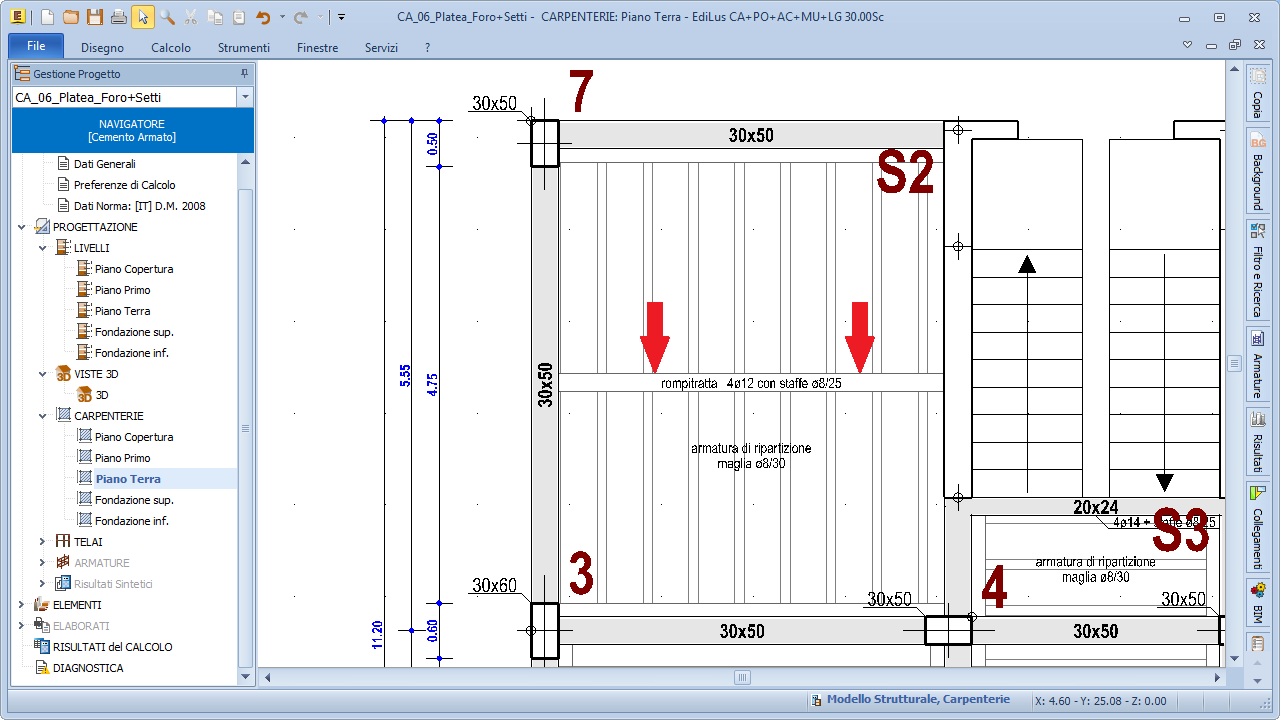Open the Calcolo menu
Screen dimensions: 1282x720
171,47
